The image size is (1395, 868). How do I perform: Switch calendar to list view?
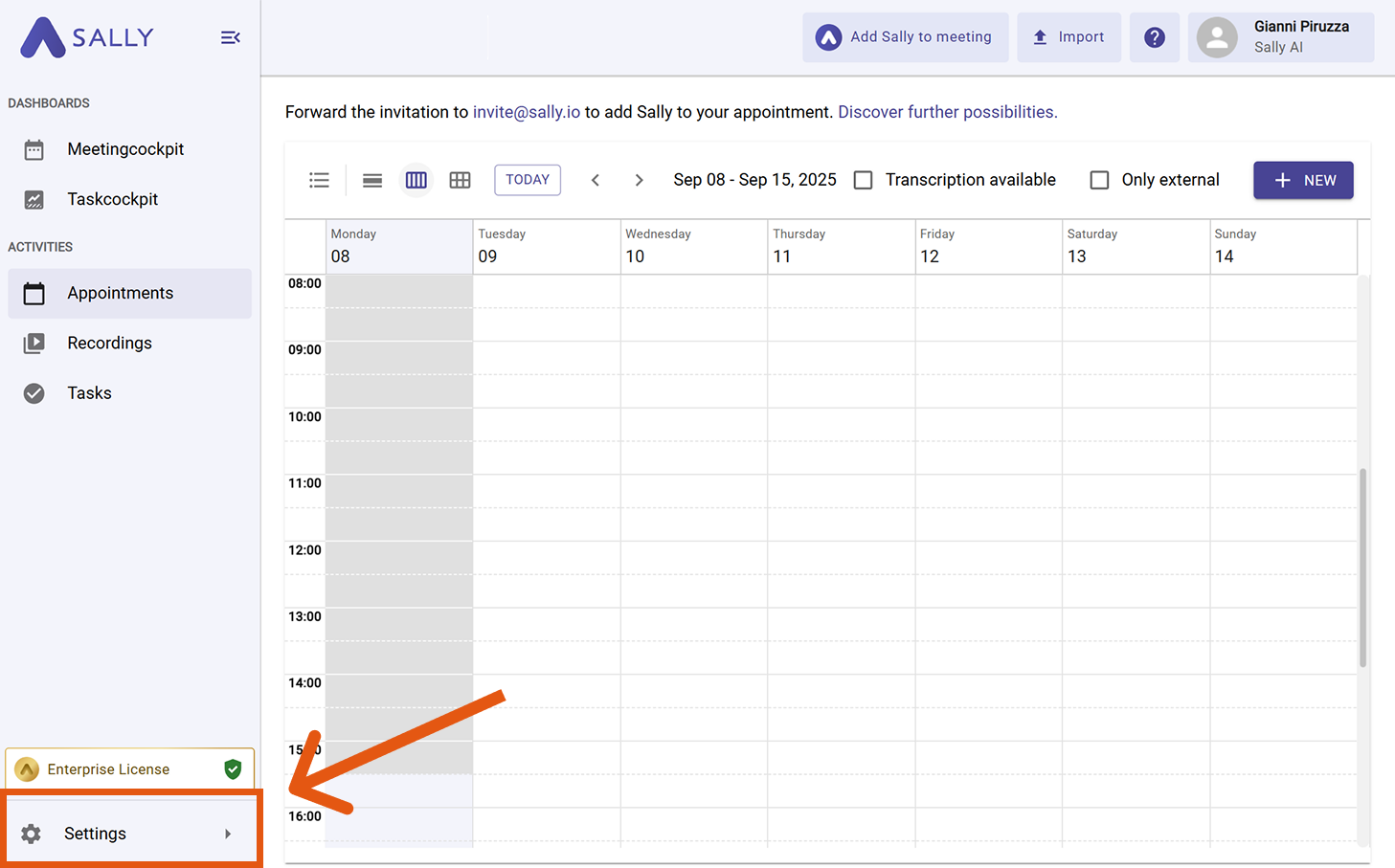[319, 180]
